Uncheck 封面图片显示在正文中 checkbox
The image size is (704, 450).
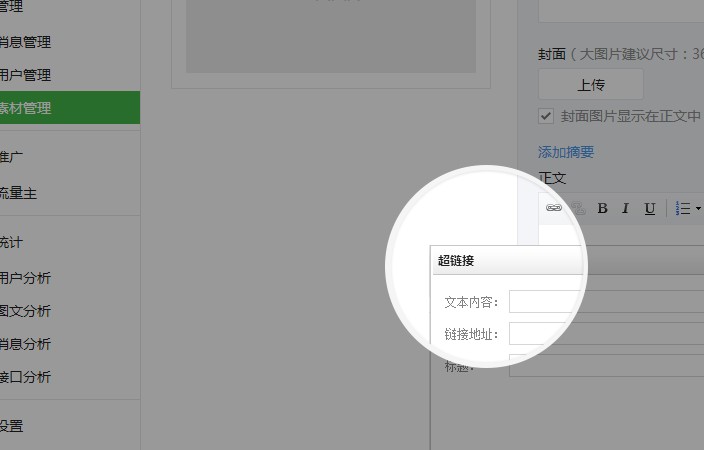(x=546, y=116)
